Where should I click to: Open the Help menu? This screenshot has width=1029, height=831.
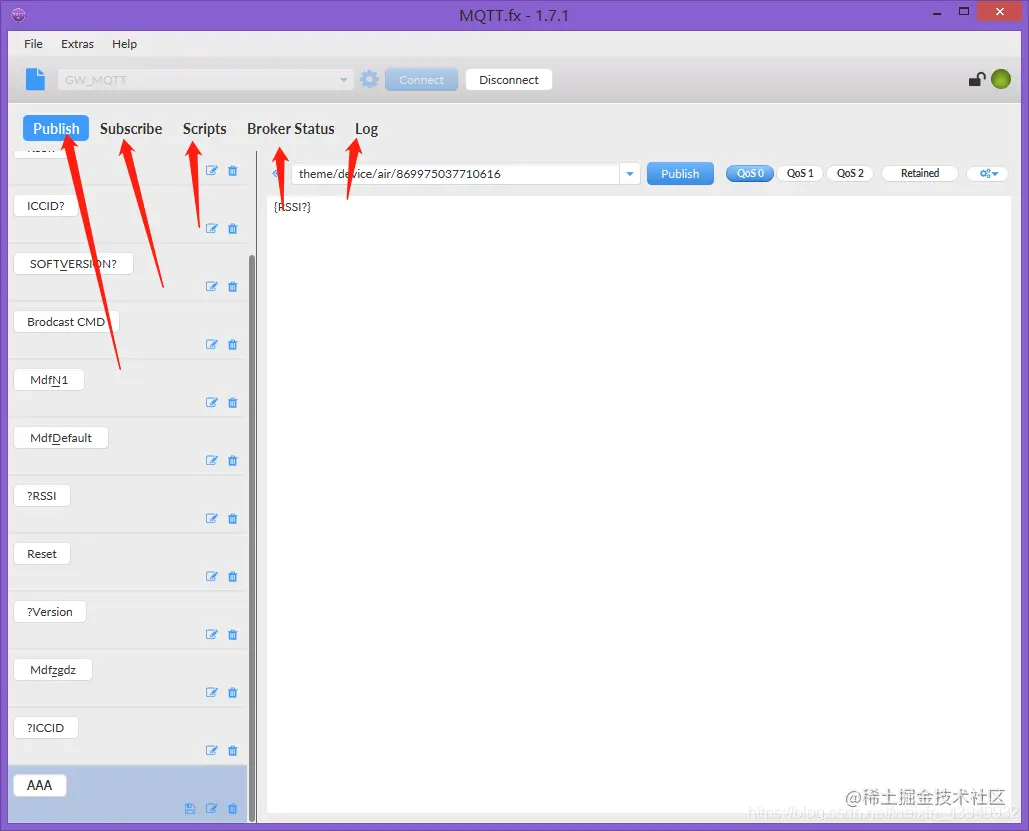click(x=124, y=44)
